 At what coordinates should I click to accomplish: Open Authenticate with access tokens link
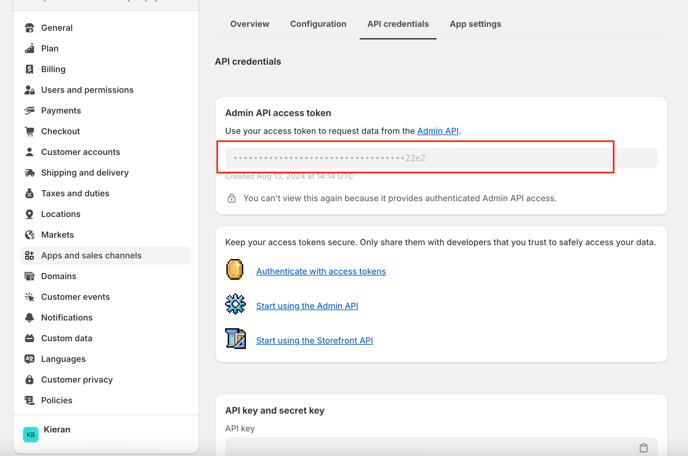click(x=320, y=271)
